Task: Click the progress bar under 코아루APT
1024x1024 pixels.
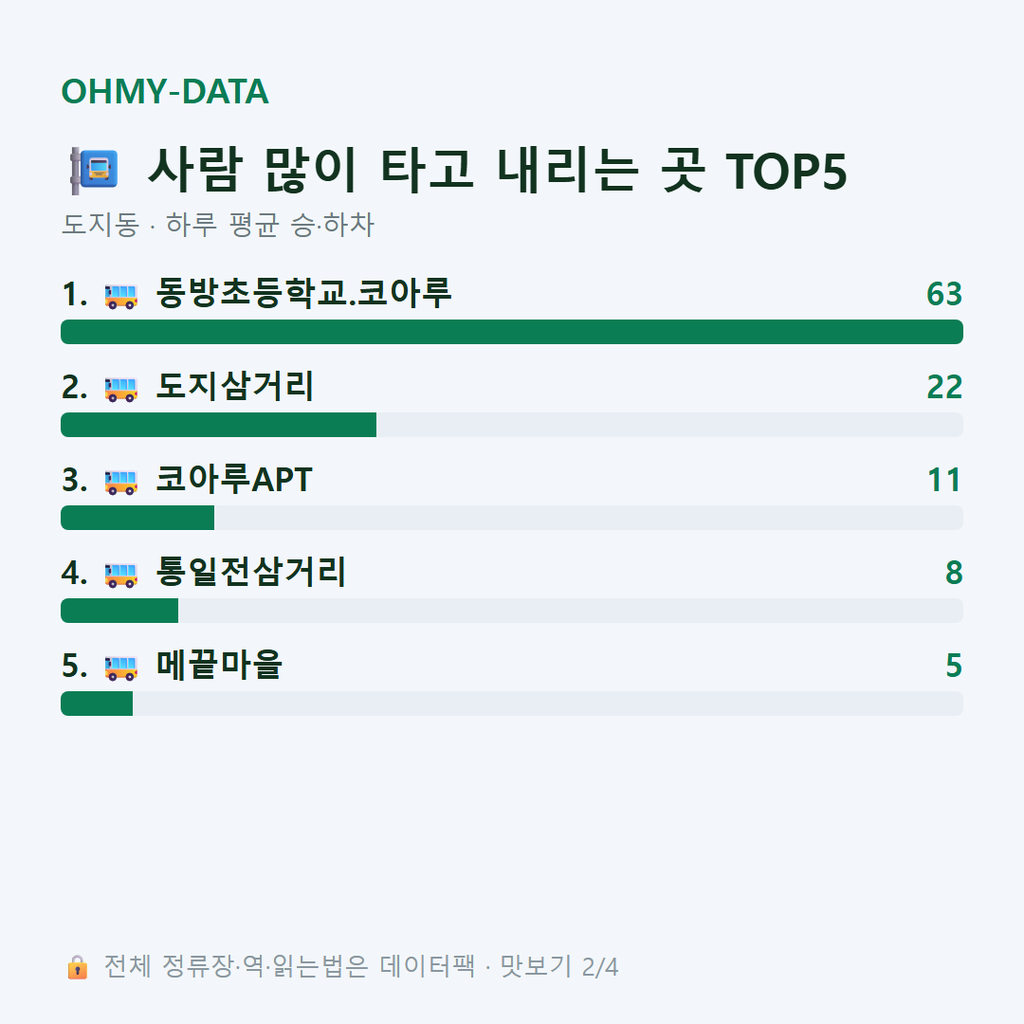Action: 512,518
